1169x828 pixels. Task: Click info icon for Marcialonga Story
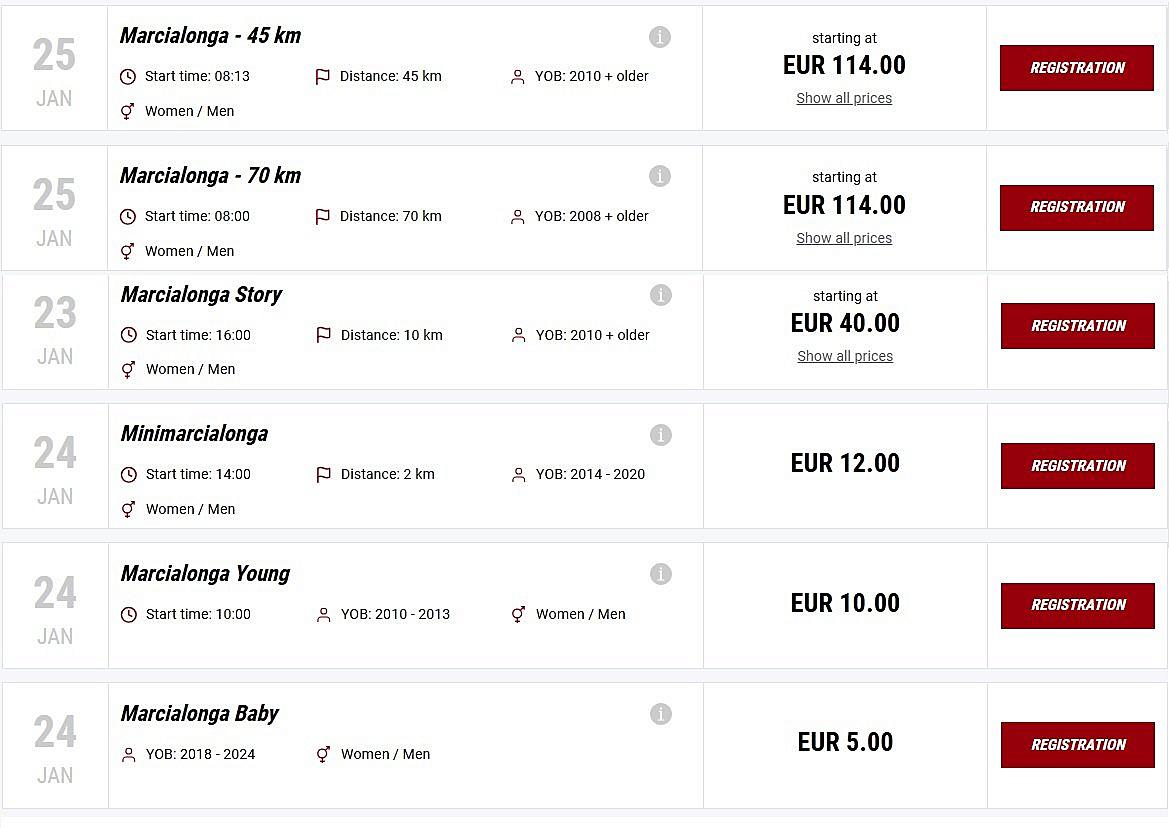pyautogui.click(x=660, y=295)
